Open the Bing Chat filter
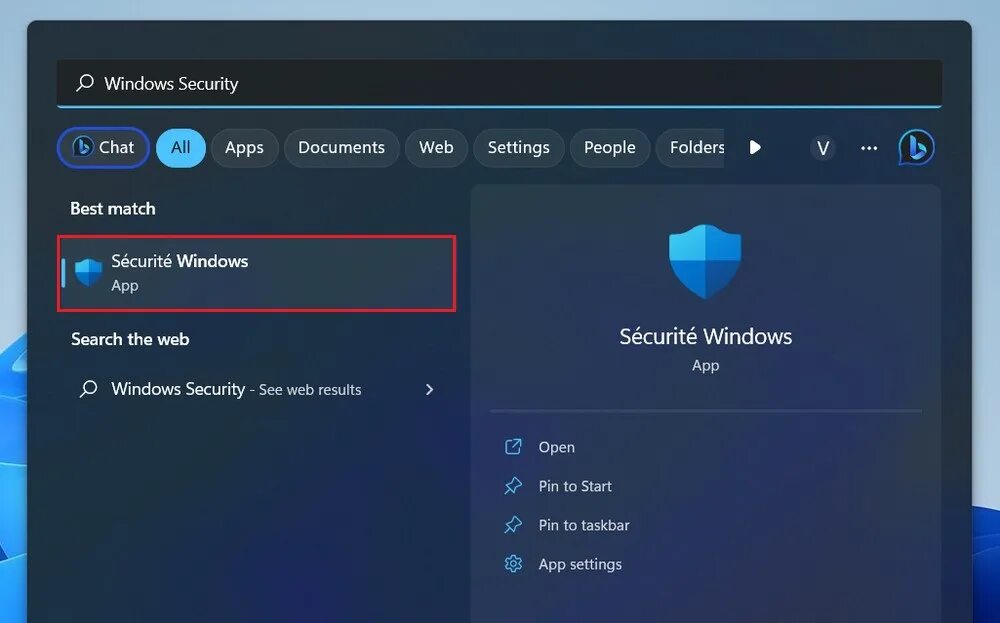Viewport: 1000px width, 623px height. point(103,147)
